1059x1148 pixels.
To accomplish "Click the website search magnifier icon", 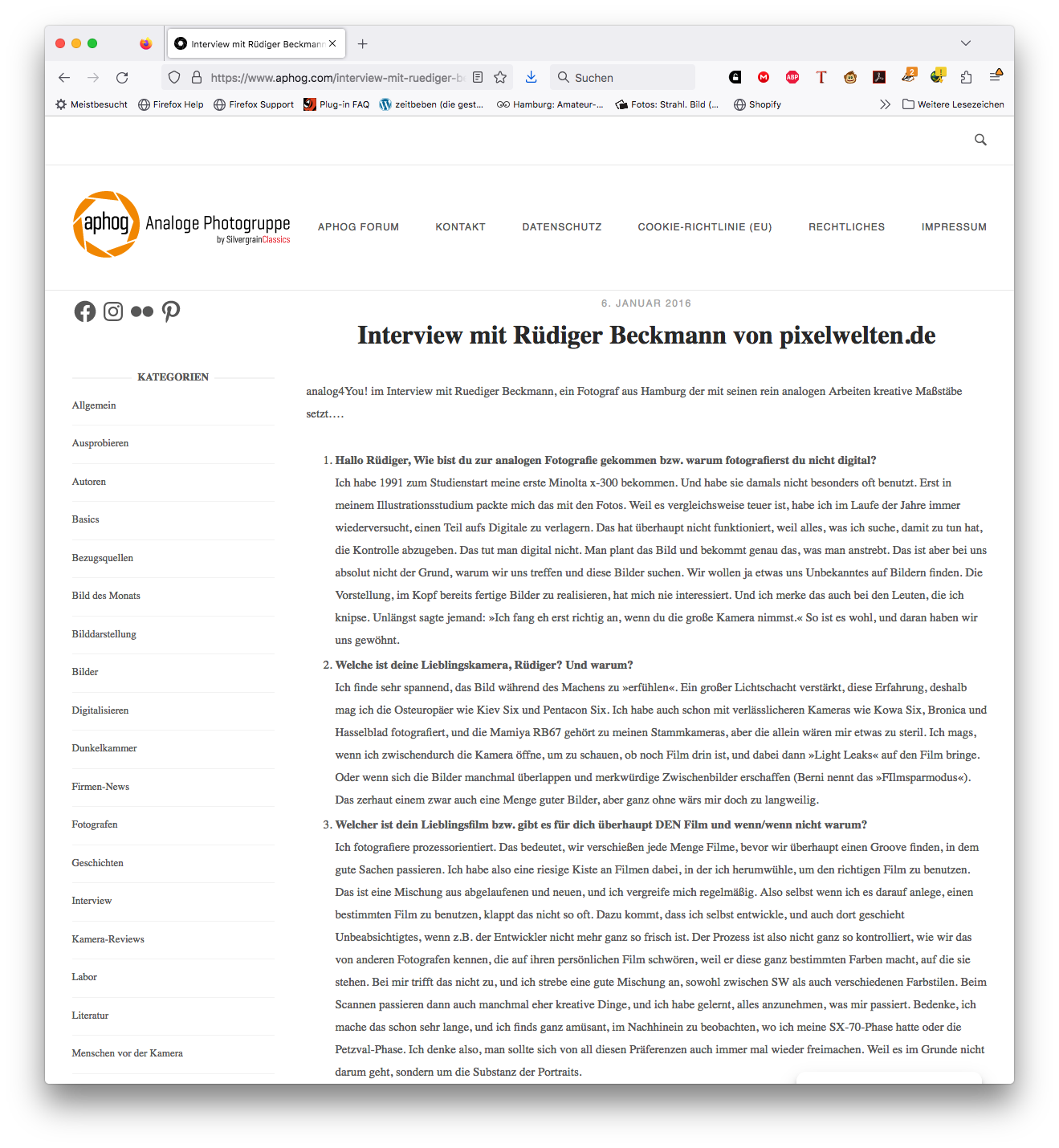I will click(x=980, y=140).
